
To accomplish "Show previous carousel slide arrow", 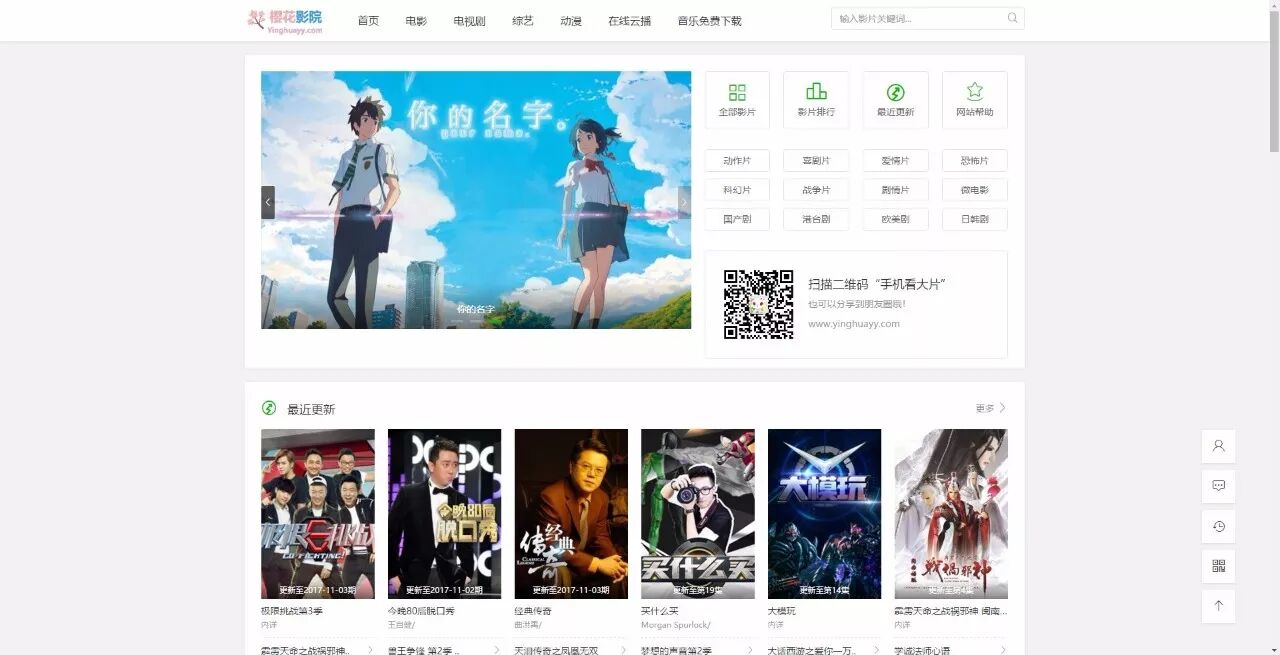I will tap(268, 202).
